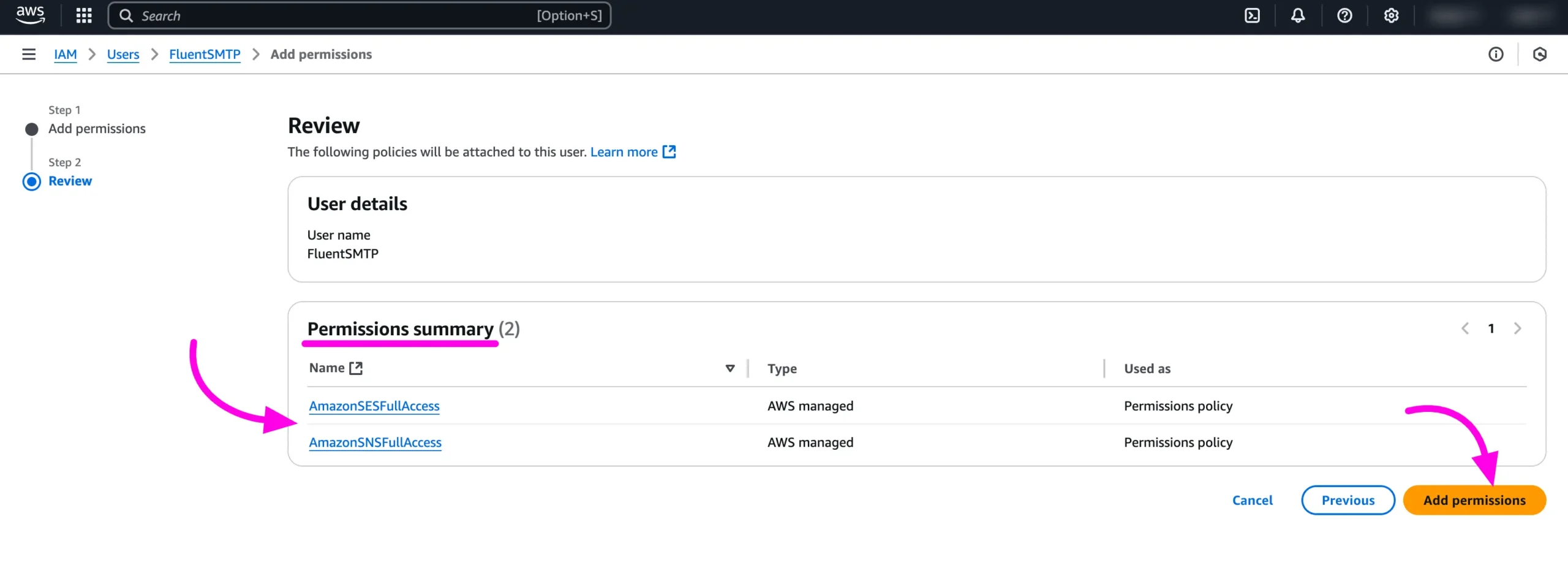Go to previous page of permissions
Image resolution: width=1568 pixels, height=573 pixels.
[x=1464, y=328]
